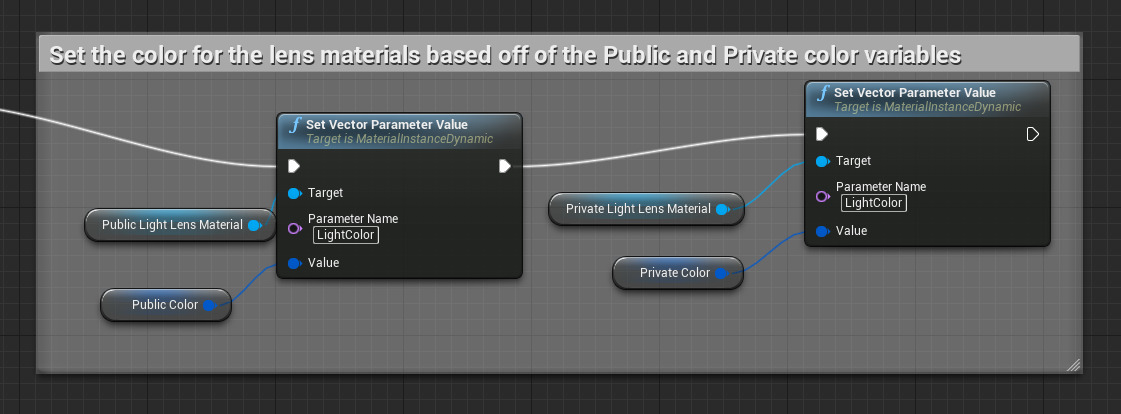Click the first node's LightColor name field

pyautogui.click(x=346, y=236)
